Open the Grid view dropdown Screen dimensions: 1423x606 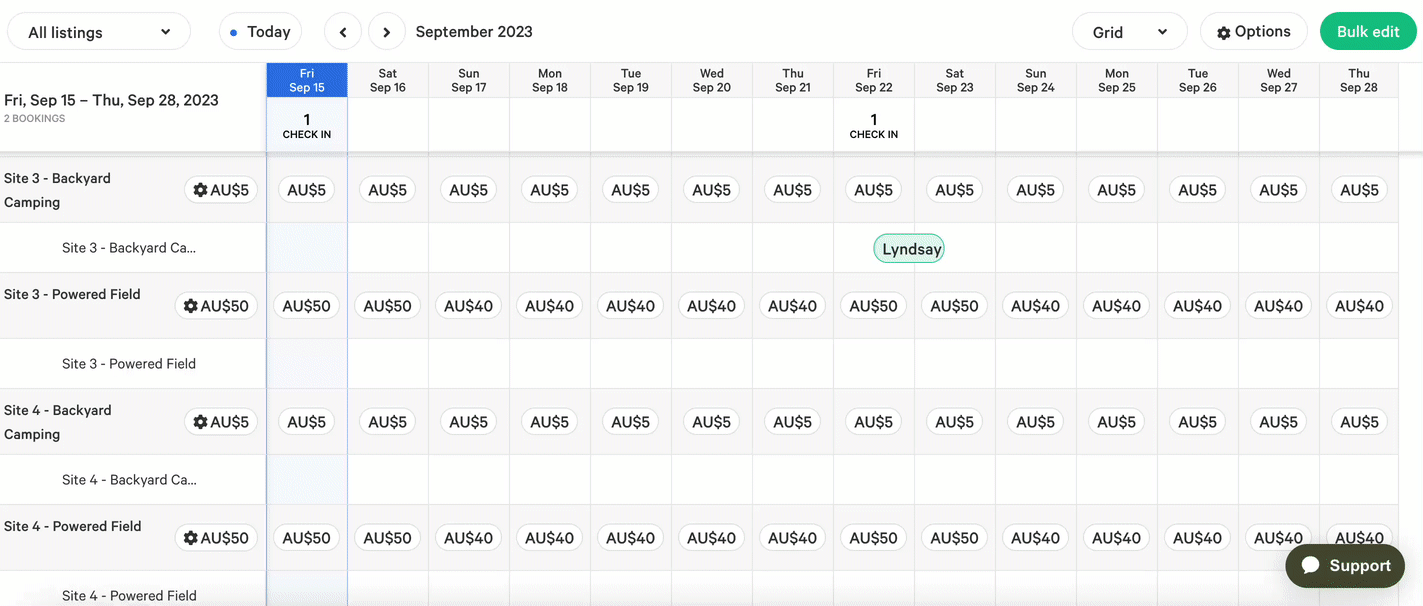[x=1130, y=32]
